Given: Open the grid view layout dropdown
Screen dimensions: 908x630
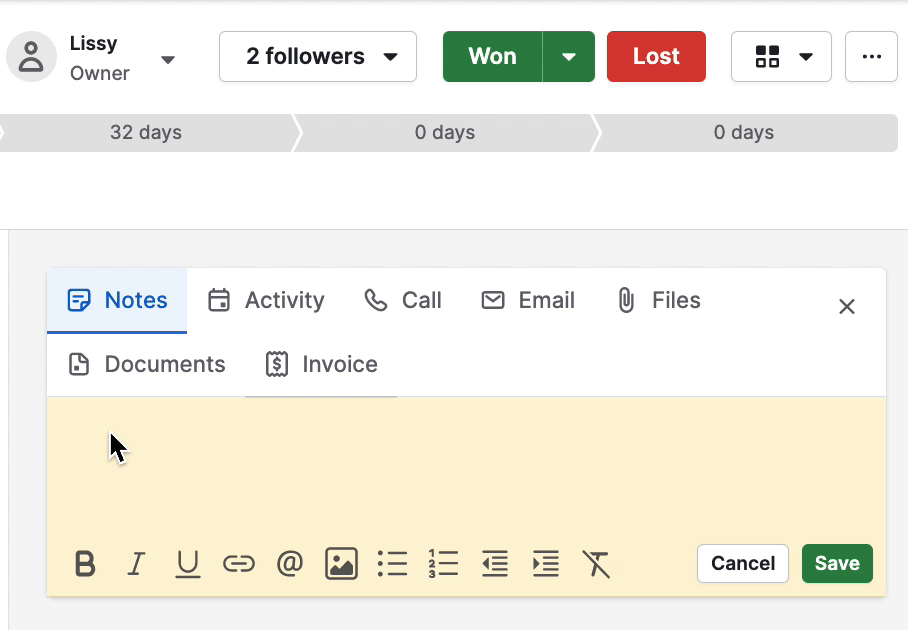Looking at the screenshot, I should (781, 57).
